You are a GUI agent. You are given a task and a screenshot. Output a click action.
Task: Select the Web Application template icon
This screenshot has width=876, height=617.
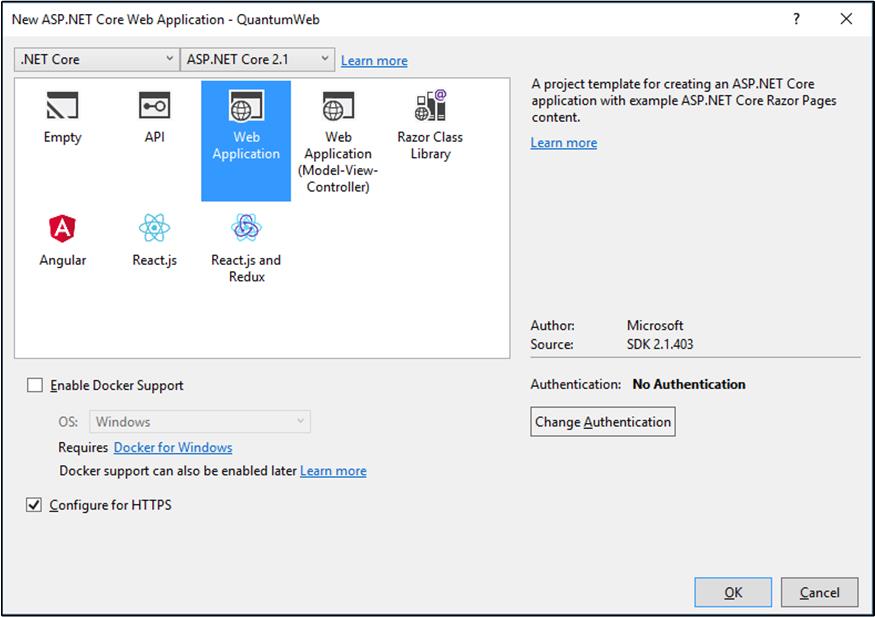(246, 105)
